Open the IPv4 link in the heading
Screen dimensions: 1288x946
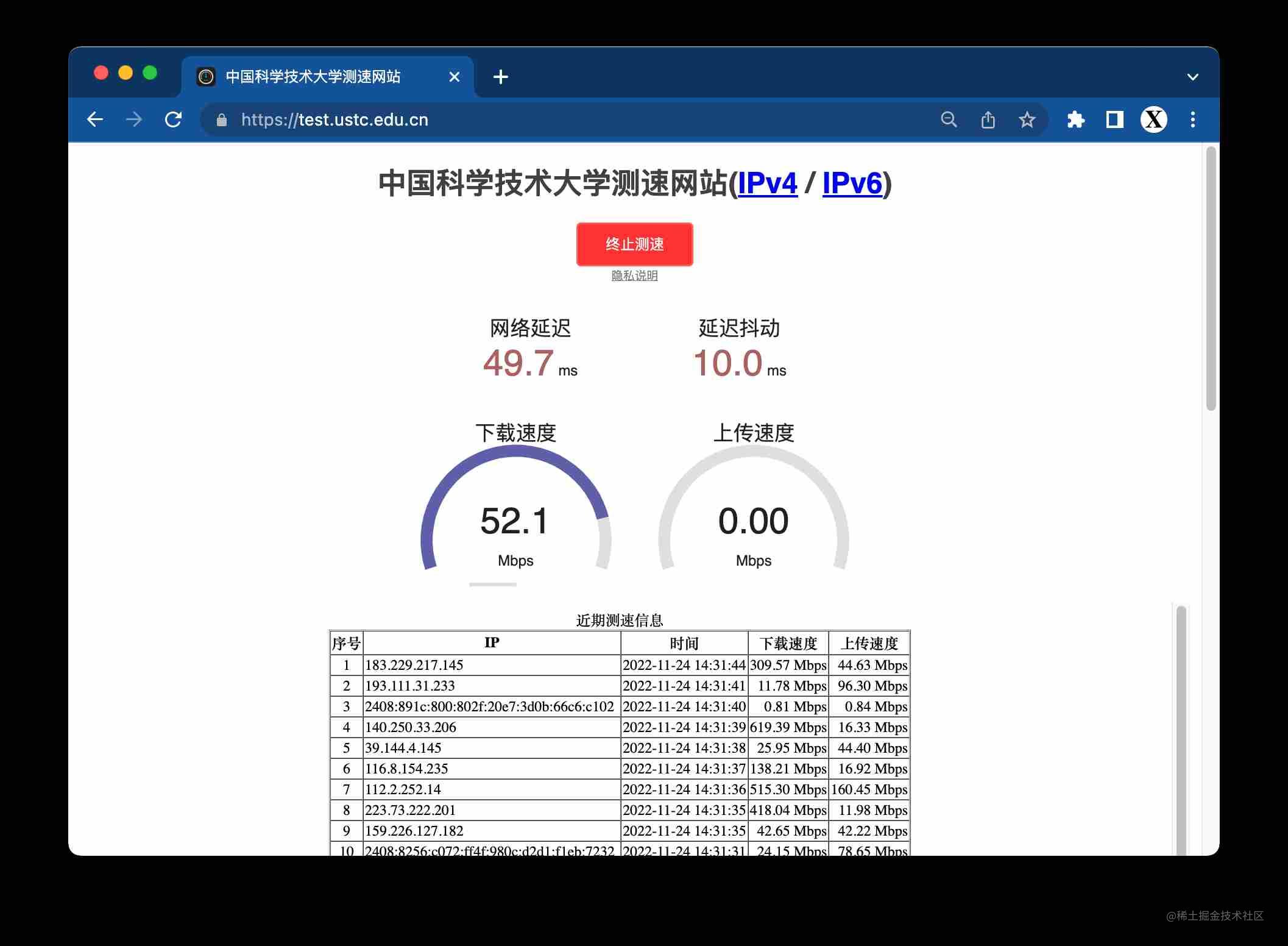pyautogui.click(x=768, y=183)
